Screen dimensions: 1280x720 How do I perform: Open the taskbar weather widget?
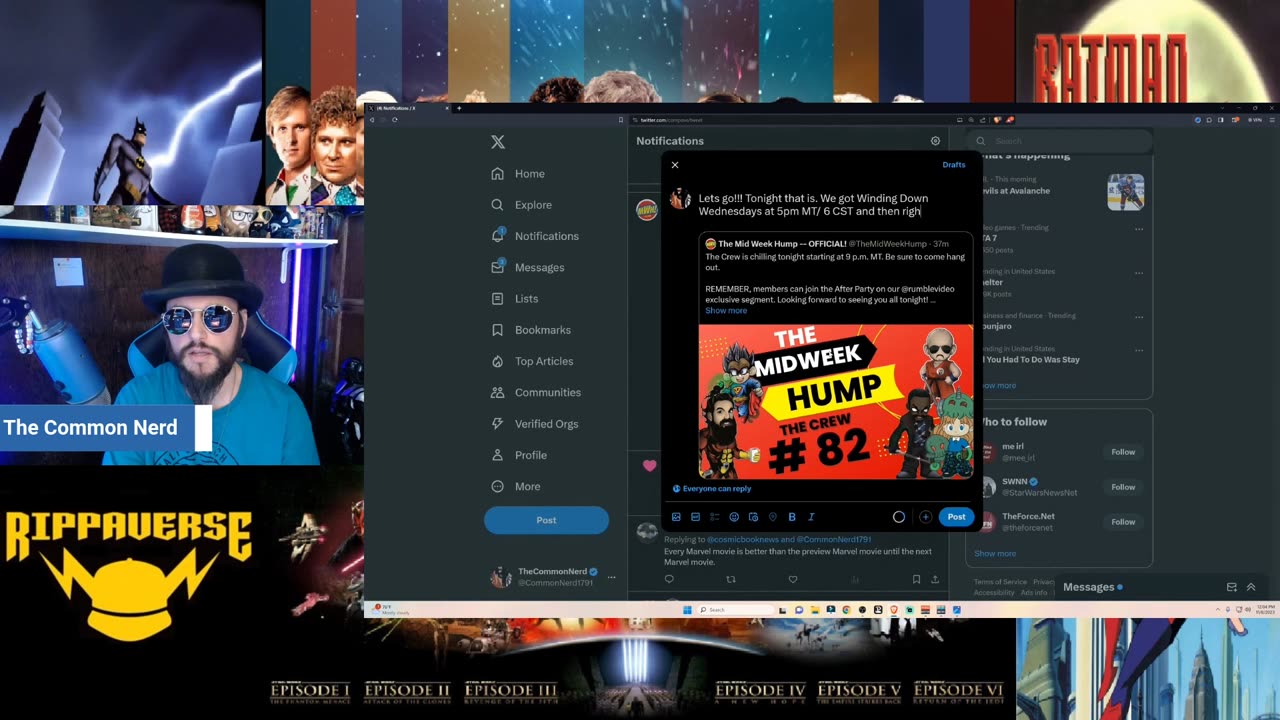392,610
